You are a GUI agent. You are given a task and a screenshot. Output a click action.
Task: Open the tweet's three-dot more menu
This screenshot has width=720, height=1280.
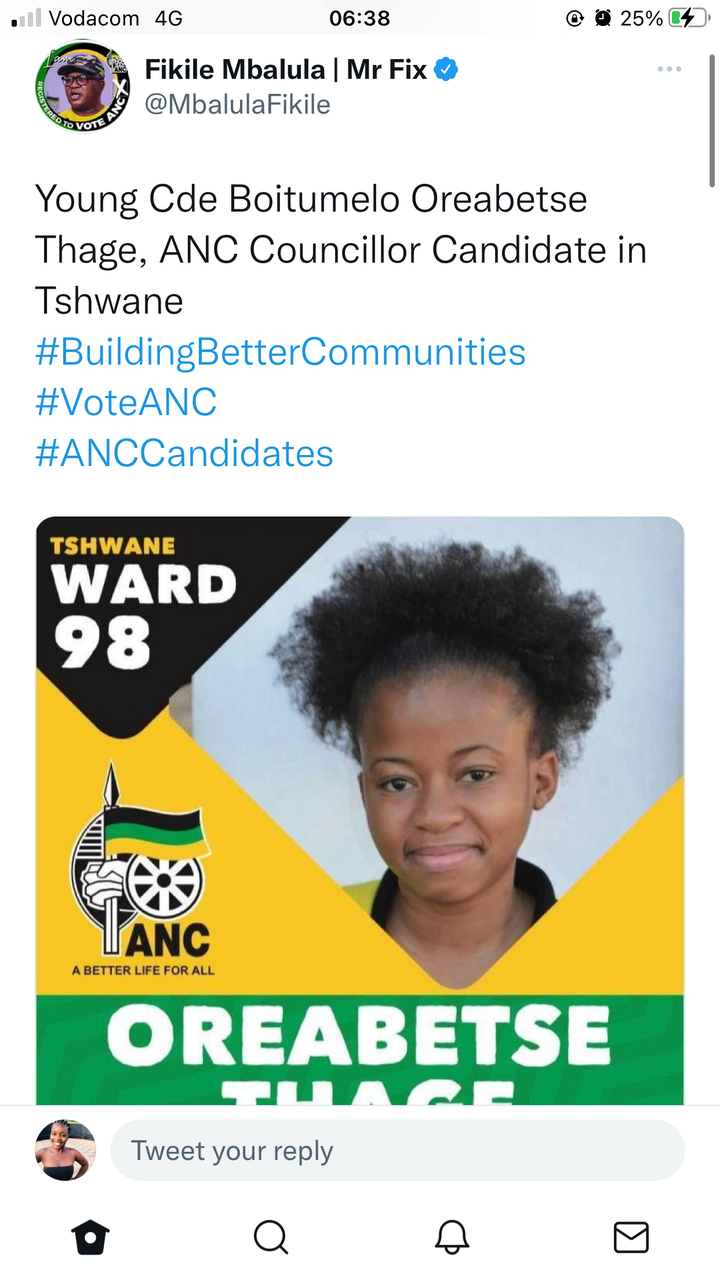pyautogui.click(x=669, y=69)
